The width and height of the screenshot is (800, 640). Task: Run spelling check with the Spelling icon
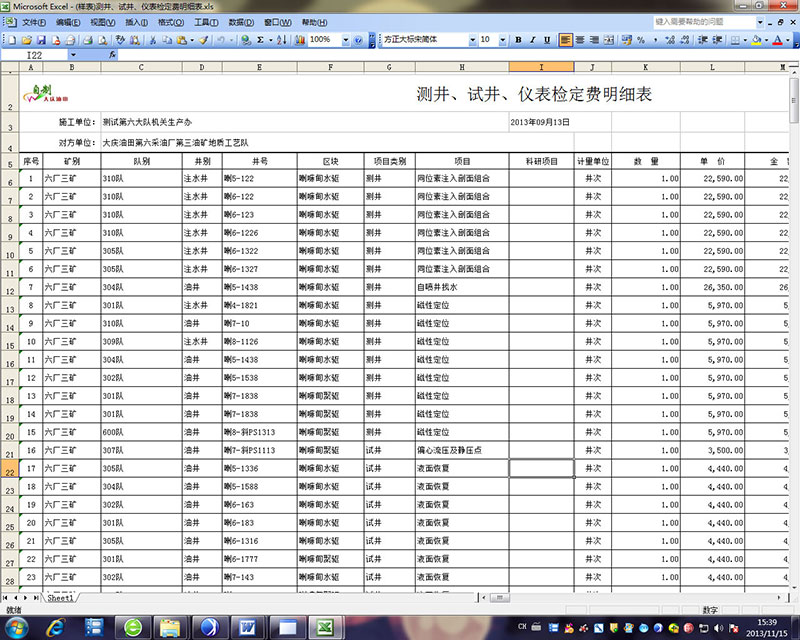tap(122, 39)
